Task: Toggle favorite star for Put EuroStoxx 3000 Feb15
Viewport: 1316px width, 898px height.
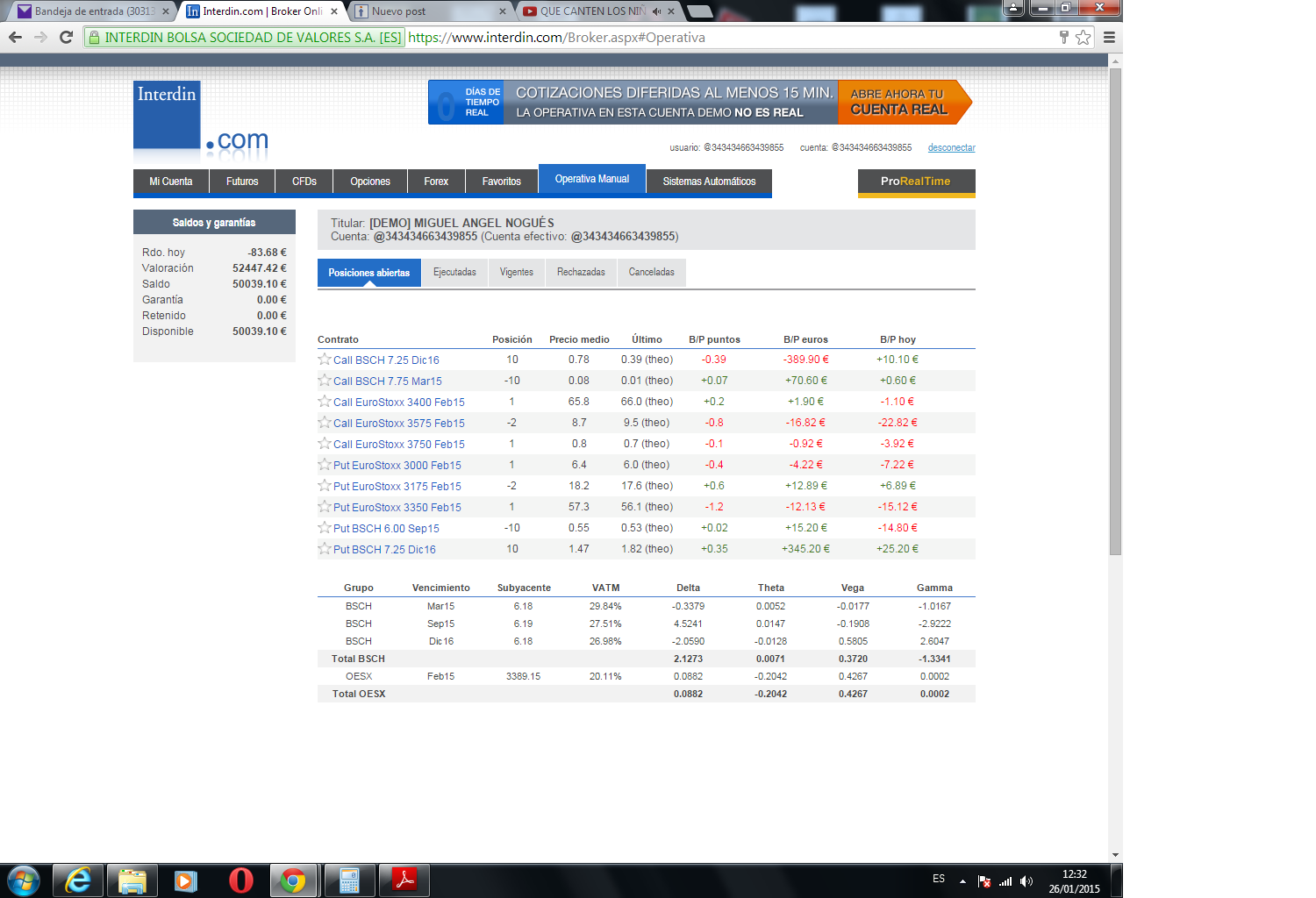Action: point(325,465)
